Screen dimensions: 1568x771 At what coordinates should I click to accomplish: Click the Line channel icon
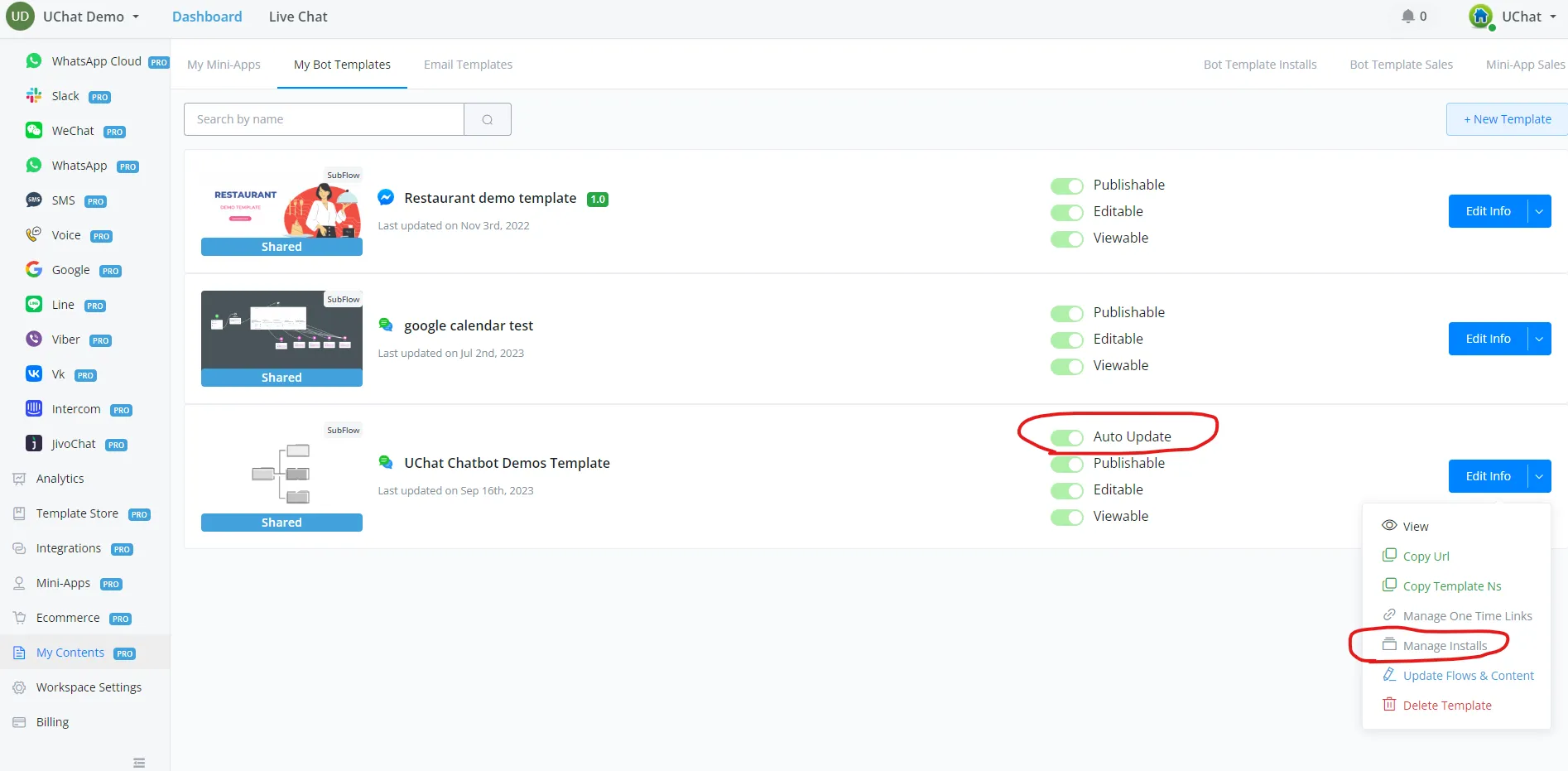pyautogui.click(x=34, y=304)
